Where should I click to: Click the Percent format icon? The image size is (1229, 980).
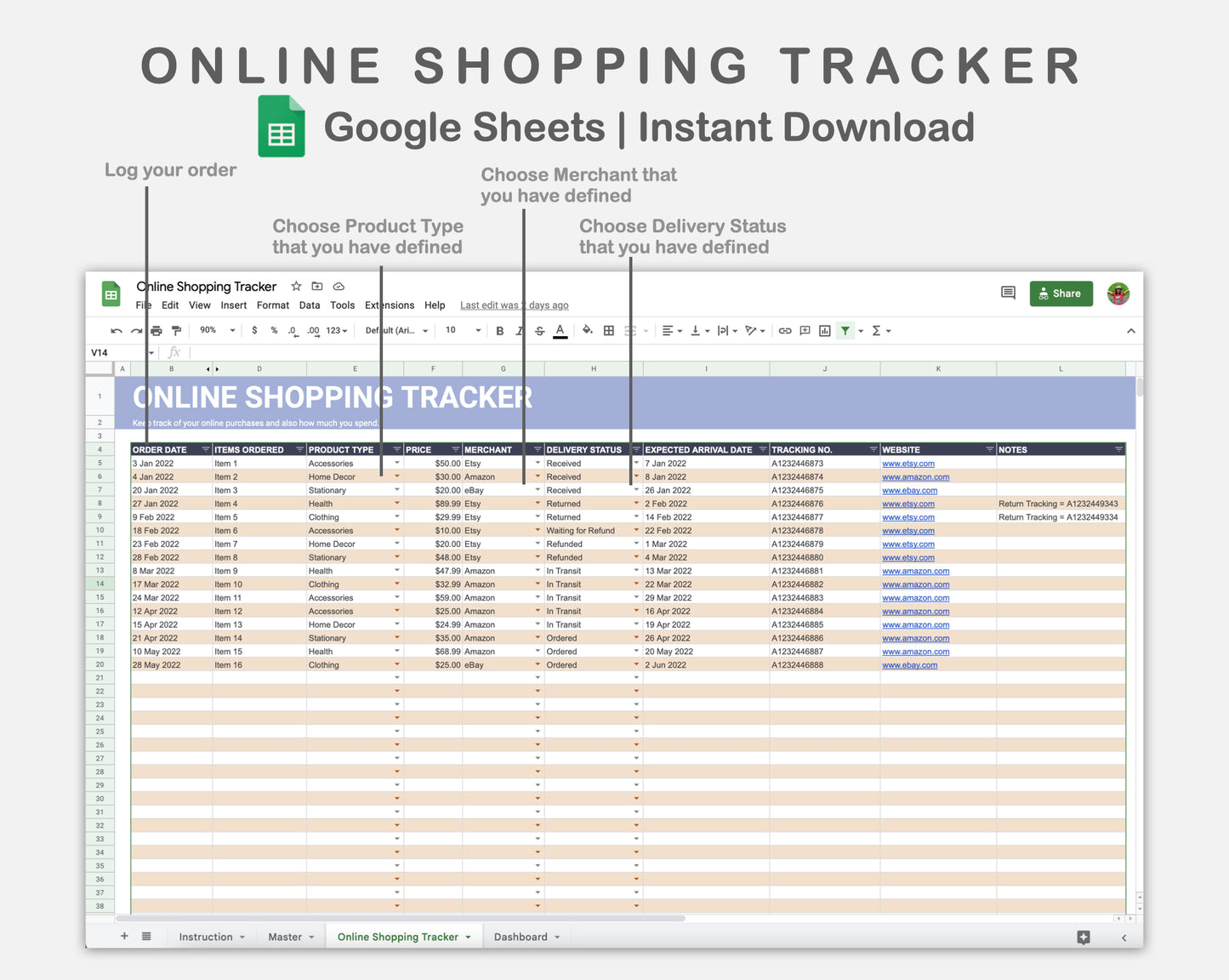point(273,331)
